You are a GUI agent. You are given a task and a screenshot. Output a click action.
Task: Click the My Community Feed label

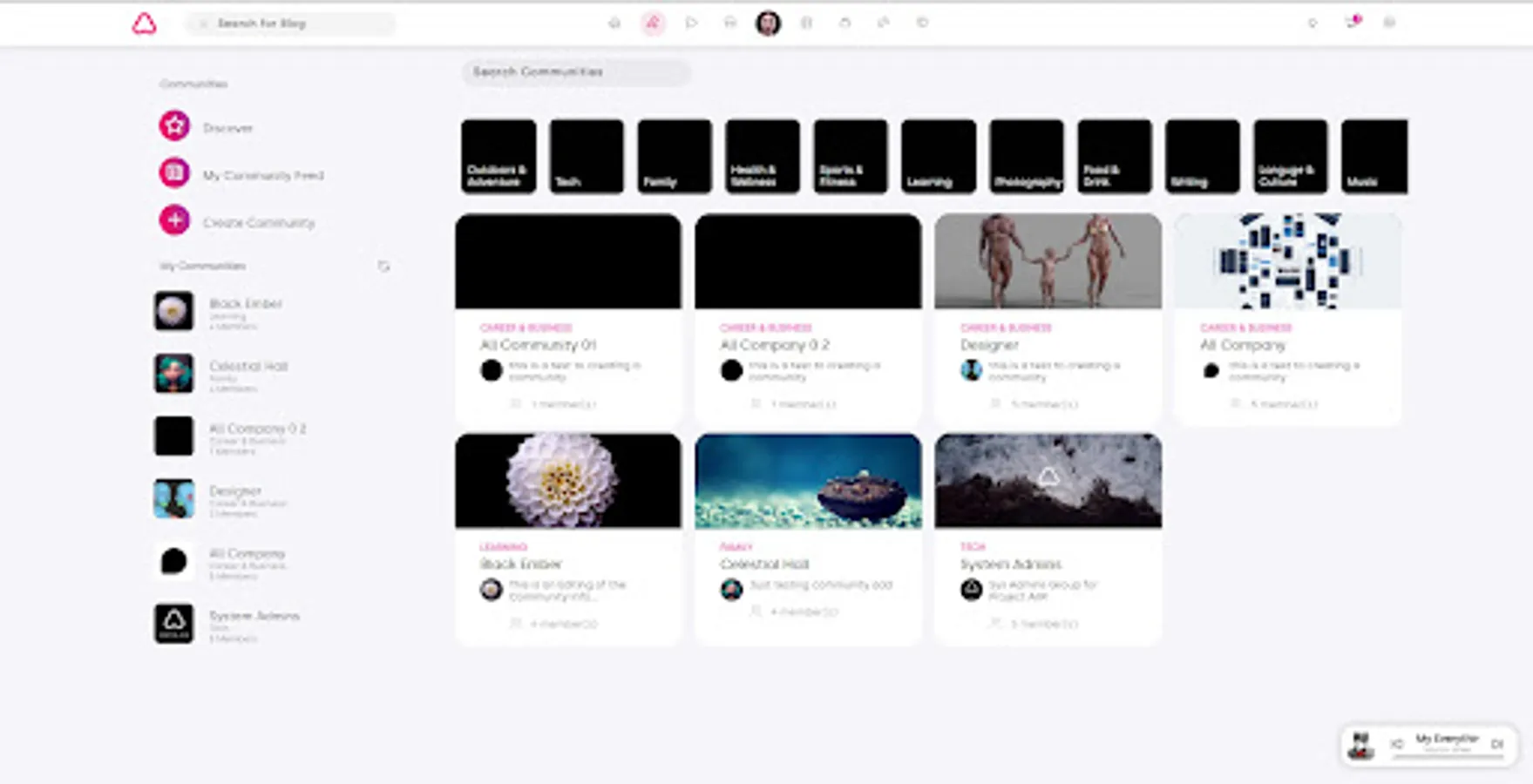[x=263, y=175]
